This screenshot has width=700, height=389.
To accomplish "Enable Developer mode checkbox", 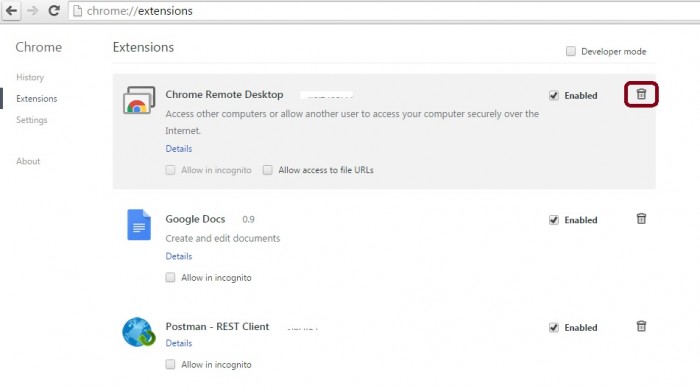I will 571,51.
